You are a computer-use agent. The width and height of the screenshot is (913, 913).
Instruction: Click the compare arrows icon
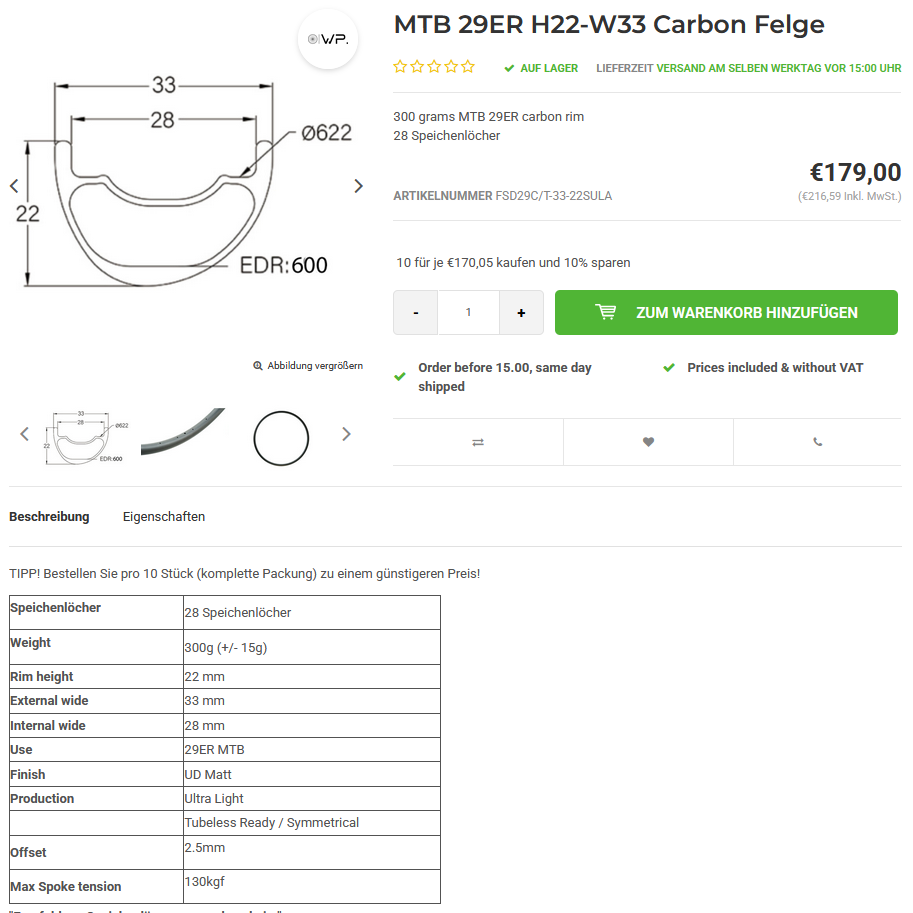pos(477,442)
